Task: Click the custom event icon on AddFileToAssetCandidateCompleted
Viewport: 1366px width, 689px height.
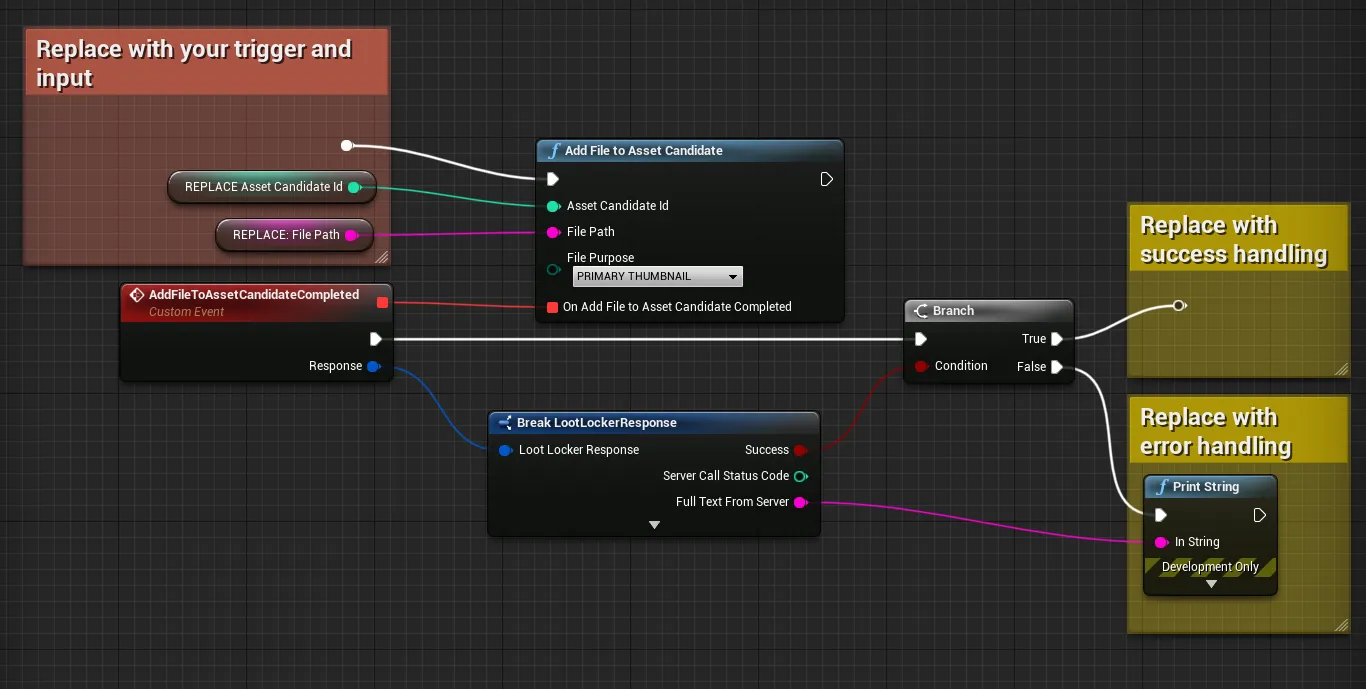Action: [x=137, y=296]
